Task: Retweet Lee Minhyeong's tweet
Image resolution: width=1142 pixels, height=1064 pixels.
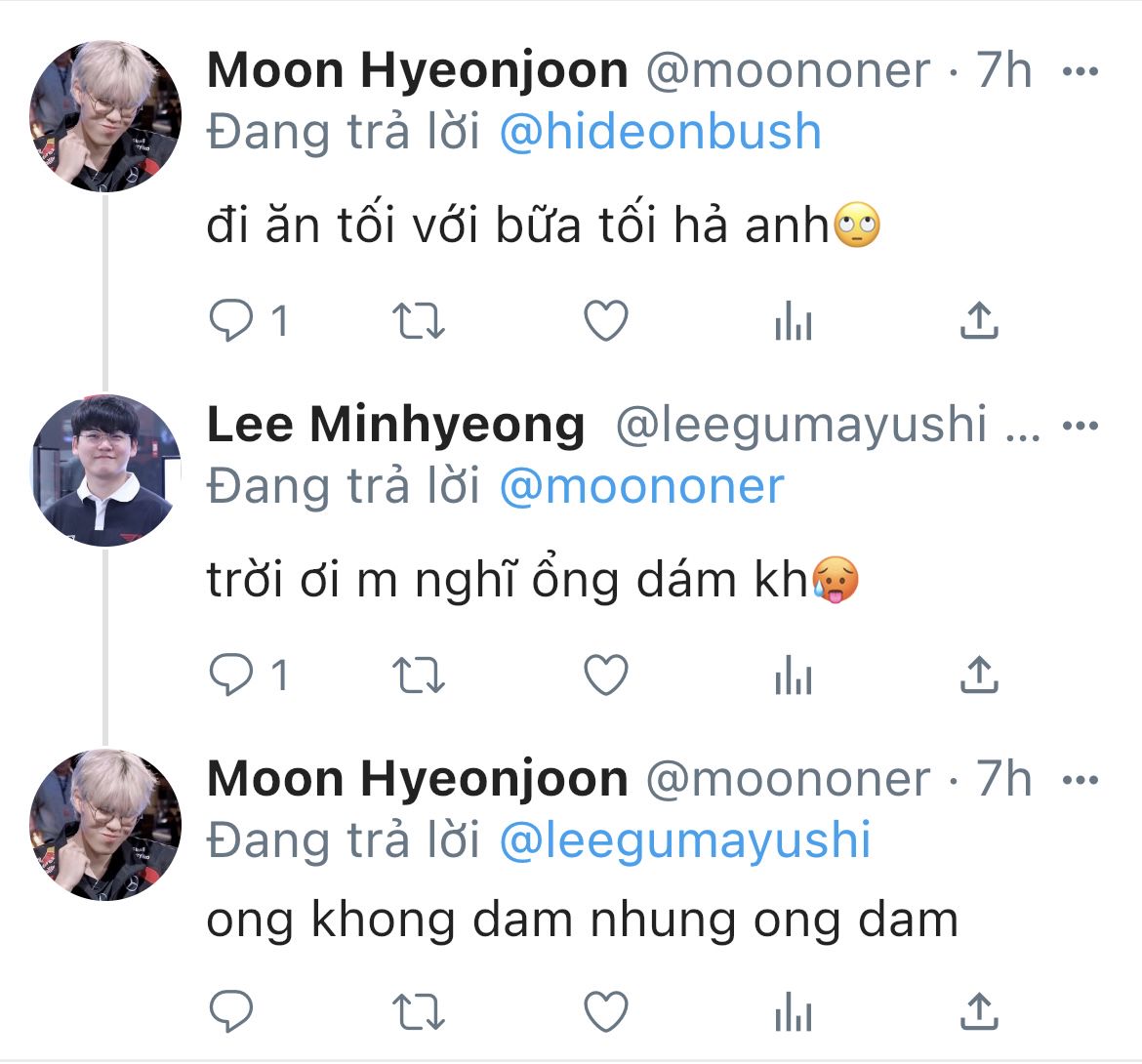Action: [418, 675]
